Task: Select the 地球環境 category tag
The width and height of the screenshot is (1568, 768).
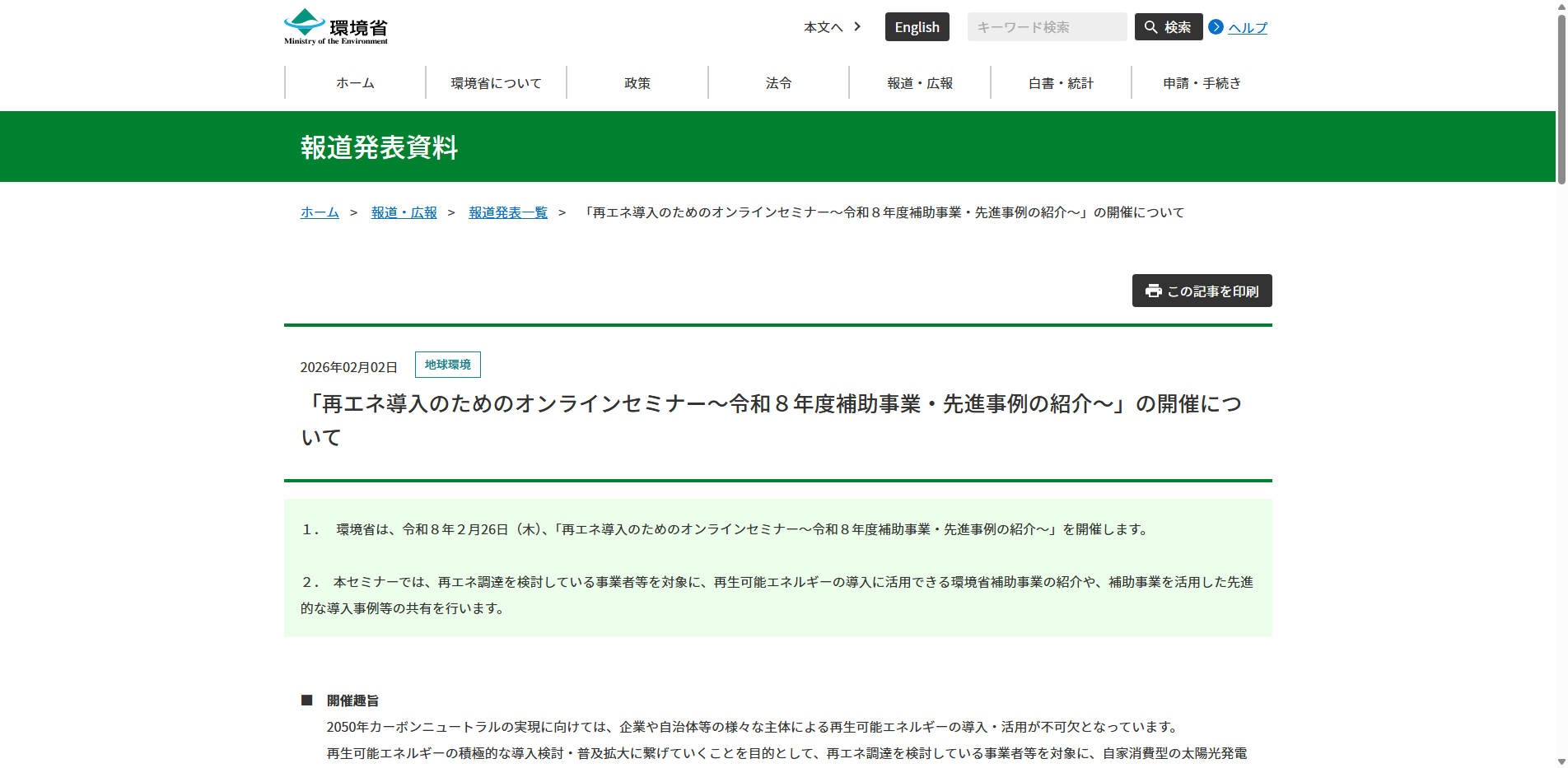Action: click(447, 365)
